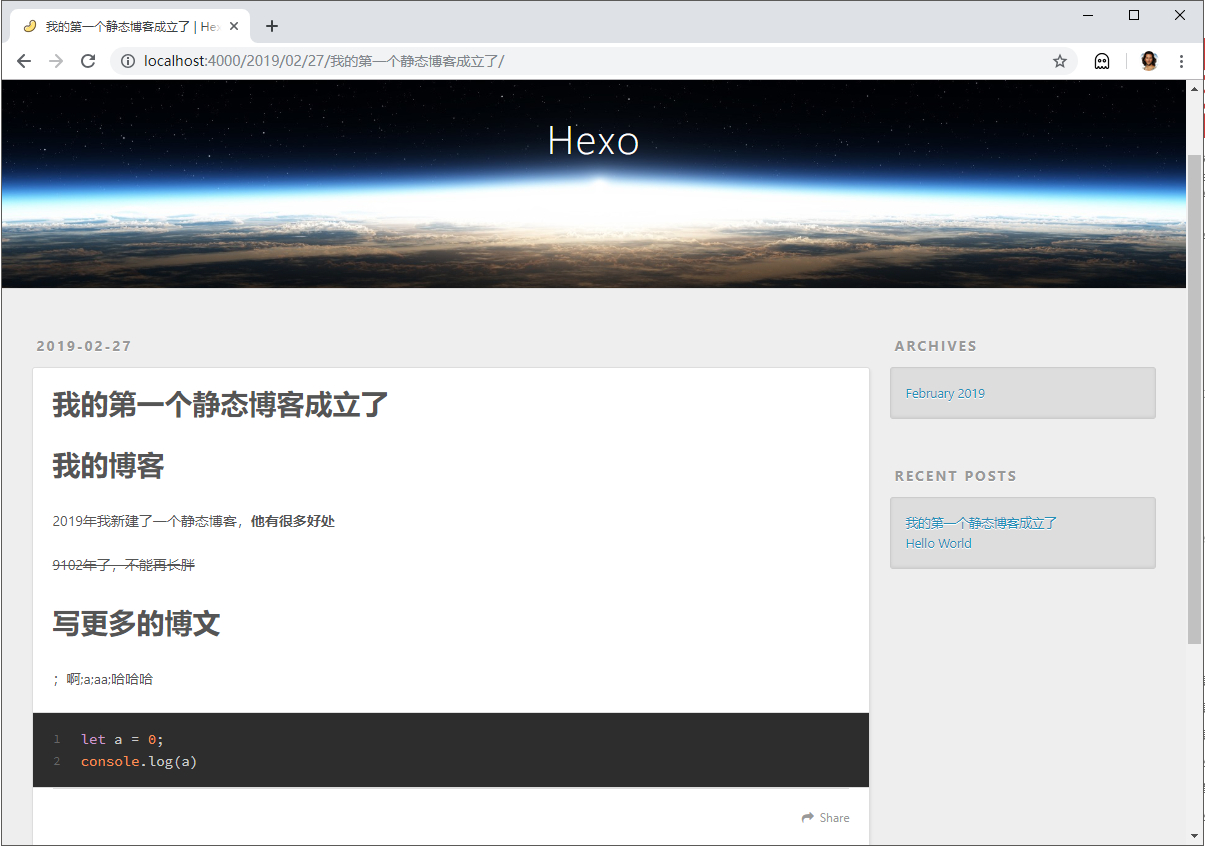Maximize the Chrome window

pyautogui.click(x=1134, y=15)
